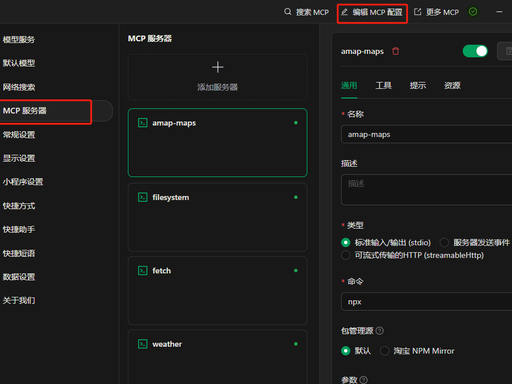Select the amap-maps server card
The image size is (512, 384).
click(218, 142)
